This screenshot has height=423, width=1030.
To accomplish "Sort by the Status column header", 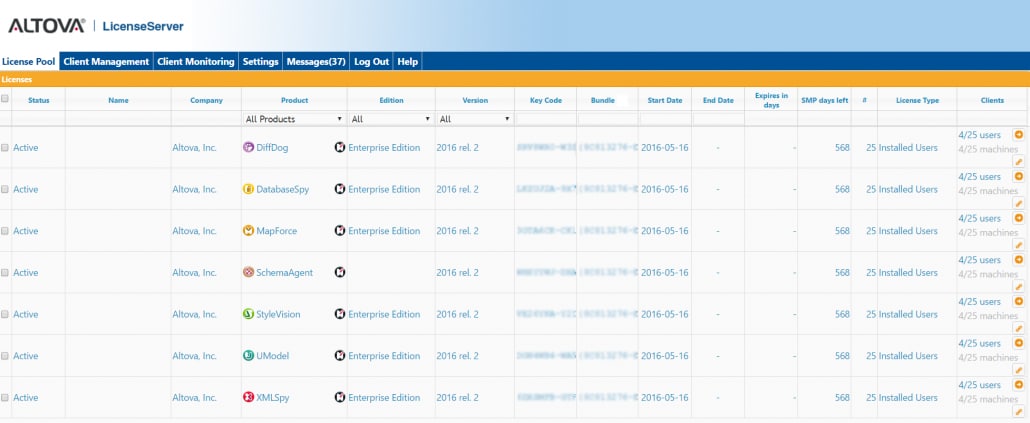I will pyautogui.click(x=39, y=100).
